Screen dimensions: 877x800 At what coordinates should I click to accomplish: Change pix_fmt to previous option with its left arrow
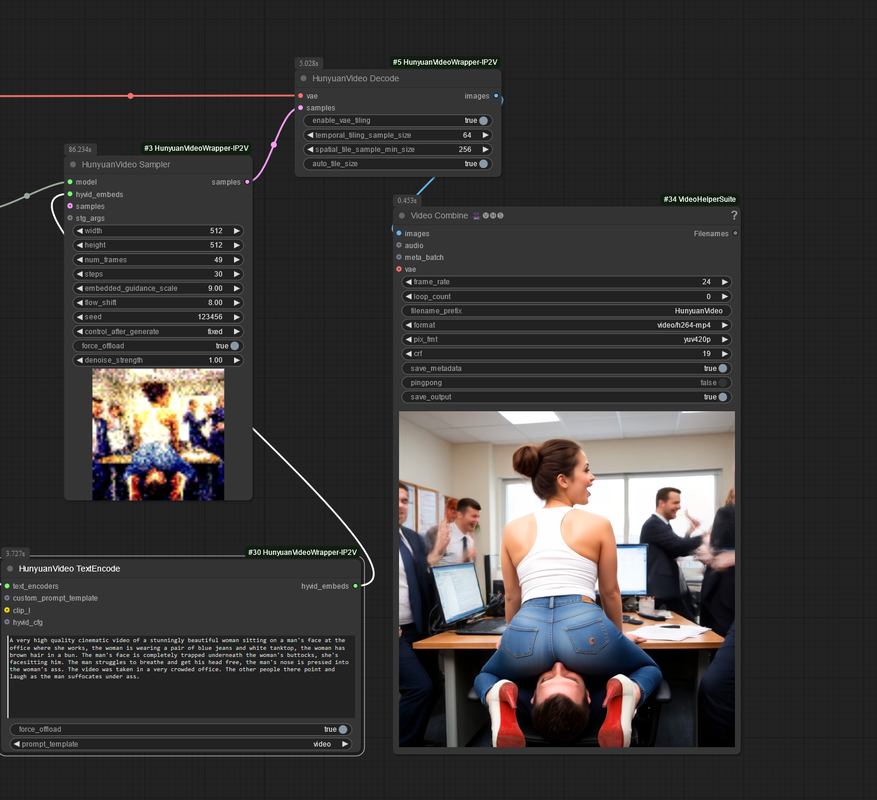coord(408,340)
